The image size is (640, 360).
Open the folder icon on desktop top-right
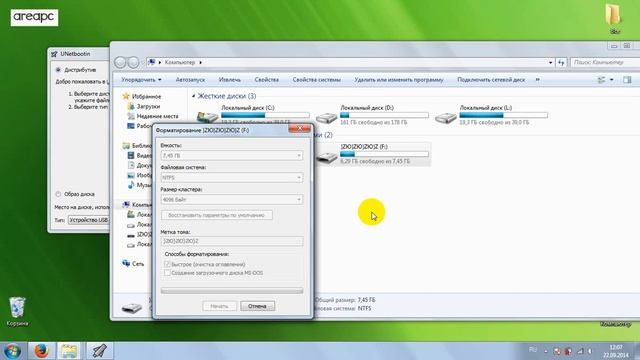(x=614, y=18)
